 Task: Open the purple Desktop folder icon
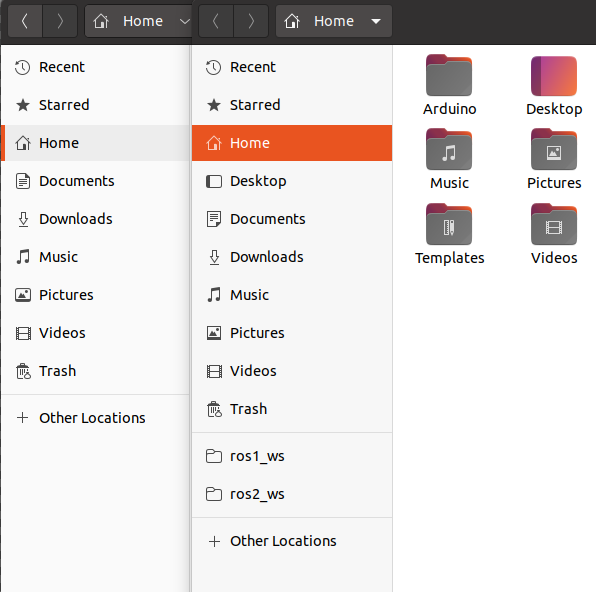pos(554,75)
